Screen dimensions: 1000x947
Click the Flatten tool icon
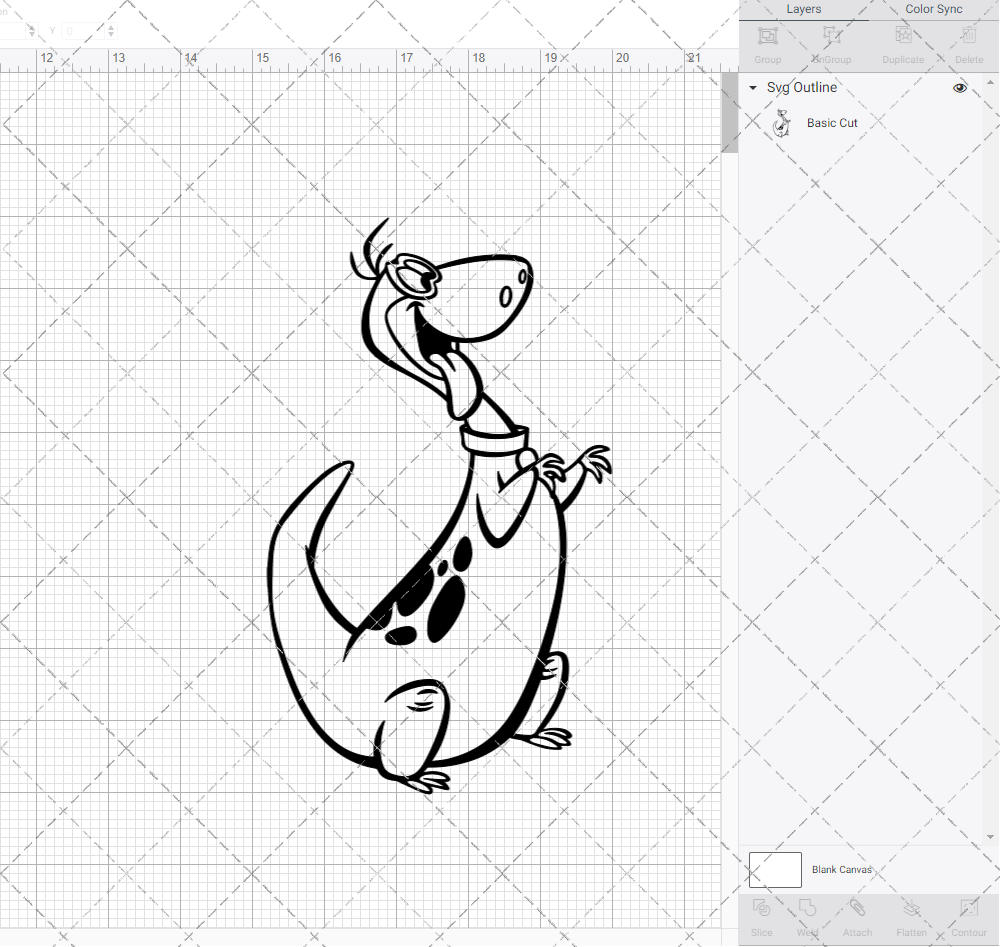pyautogui.click(x=911, y=908)
